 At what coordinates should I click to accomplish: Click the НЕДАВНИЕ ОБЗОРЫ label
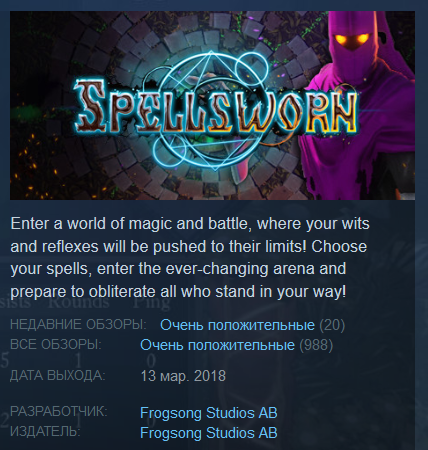tap(78, 324)
